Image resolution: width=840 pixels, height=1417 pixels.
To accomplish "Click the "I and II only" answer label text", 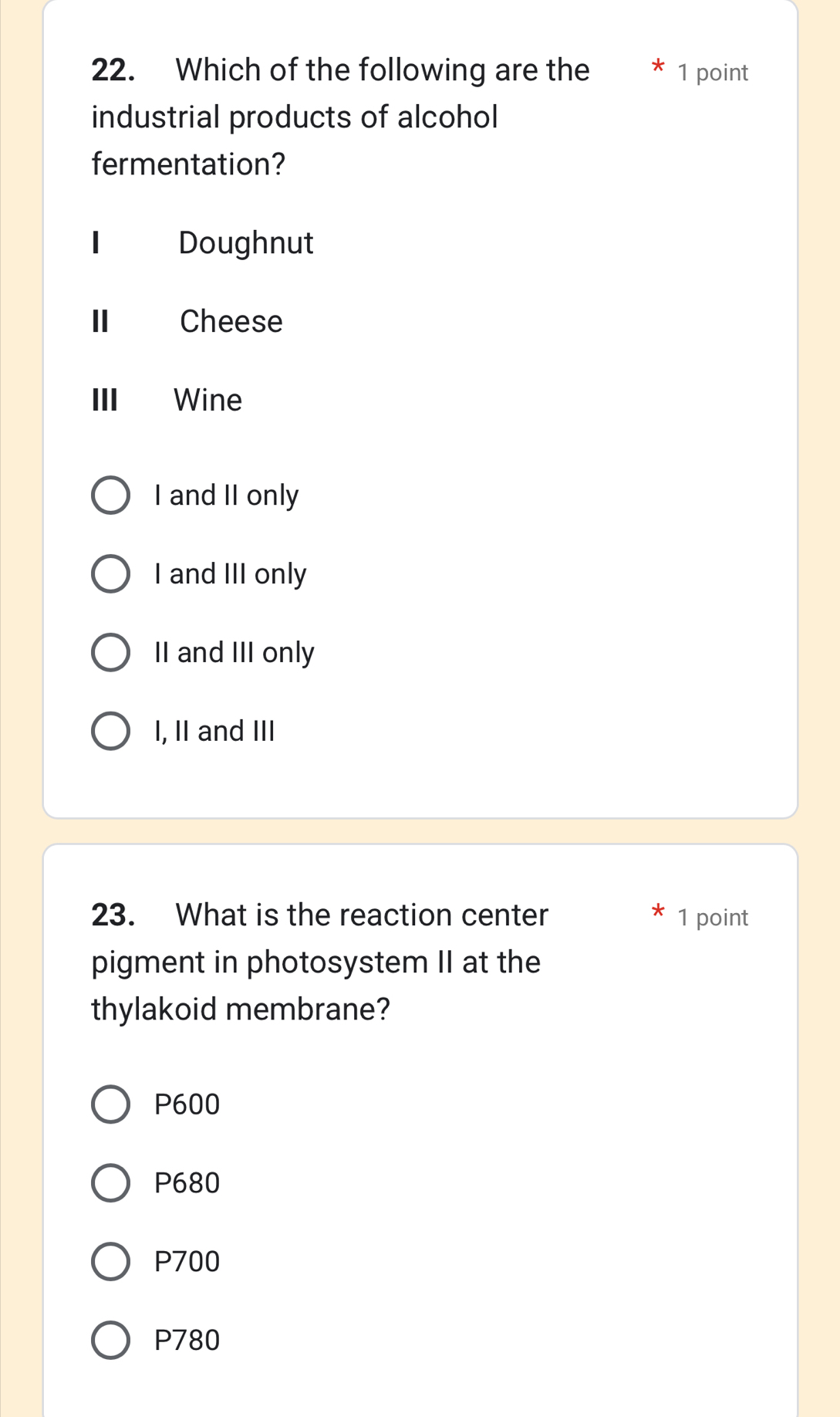I will pos(226,495).
